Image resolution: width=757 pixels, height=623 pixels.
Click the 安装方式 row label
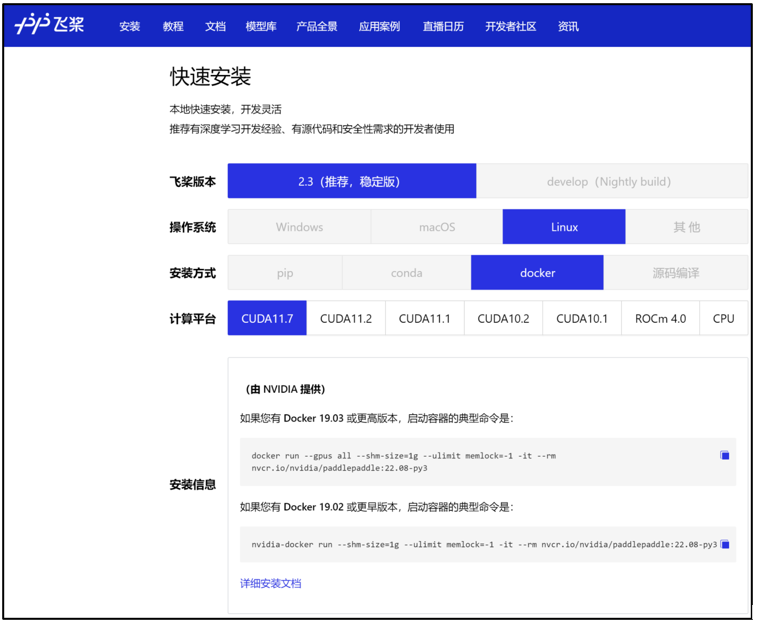click(x=193, y=273)
